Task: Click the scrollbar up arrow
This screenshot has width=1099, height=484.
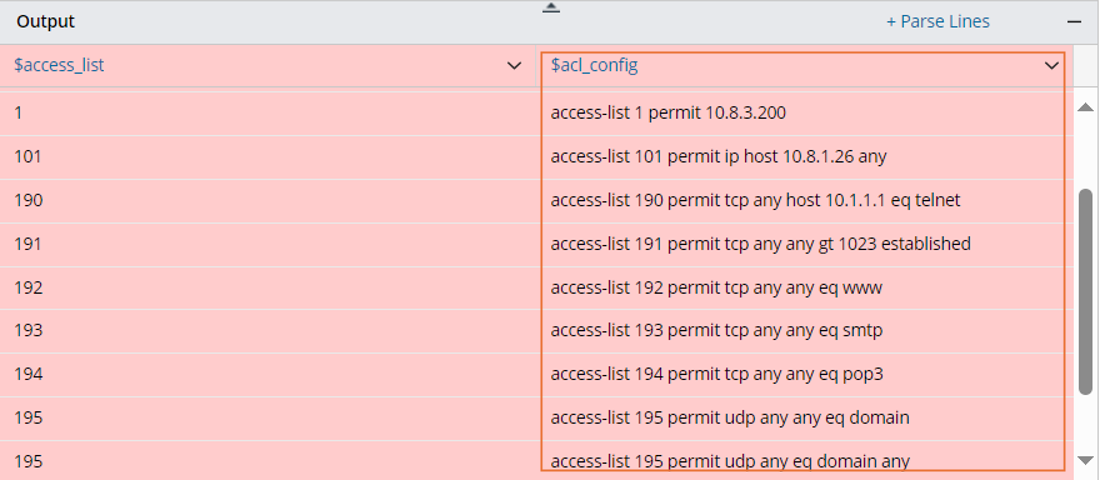Action: [1085, 107]
